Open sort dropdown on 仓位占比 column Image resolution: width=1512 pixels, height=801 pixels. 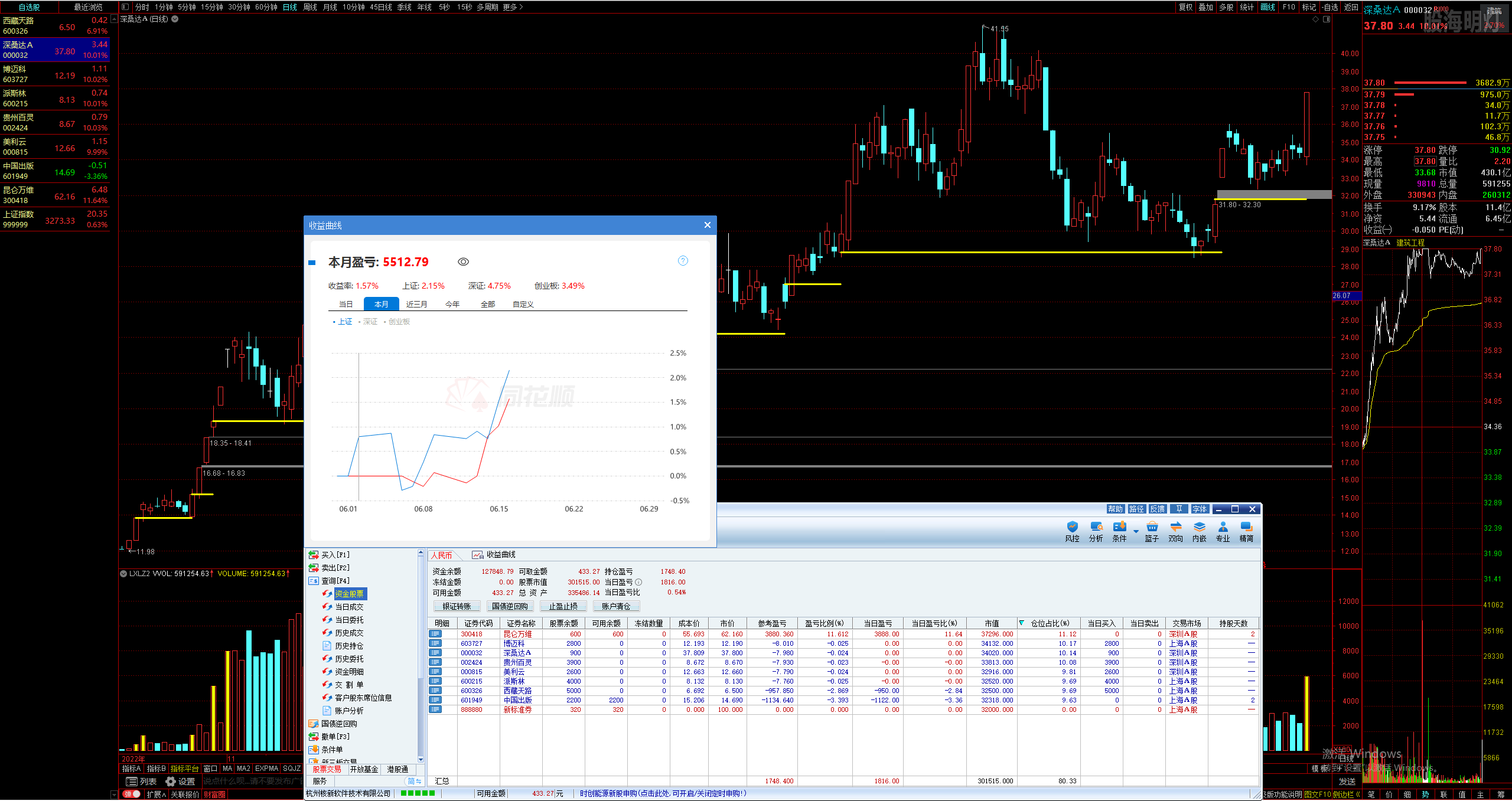[x=1022, y=623]
